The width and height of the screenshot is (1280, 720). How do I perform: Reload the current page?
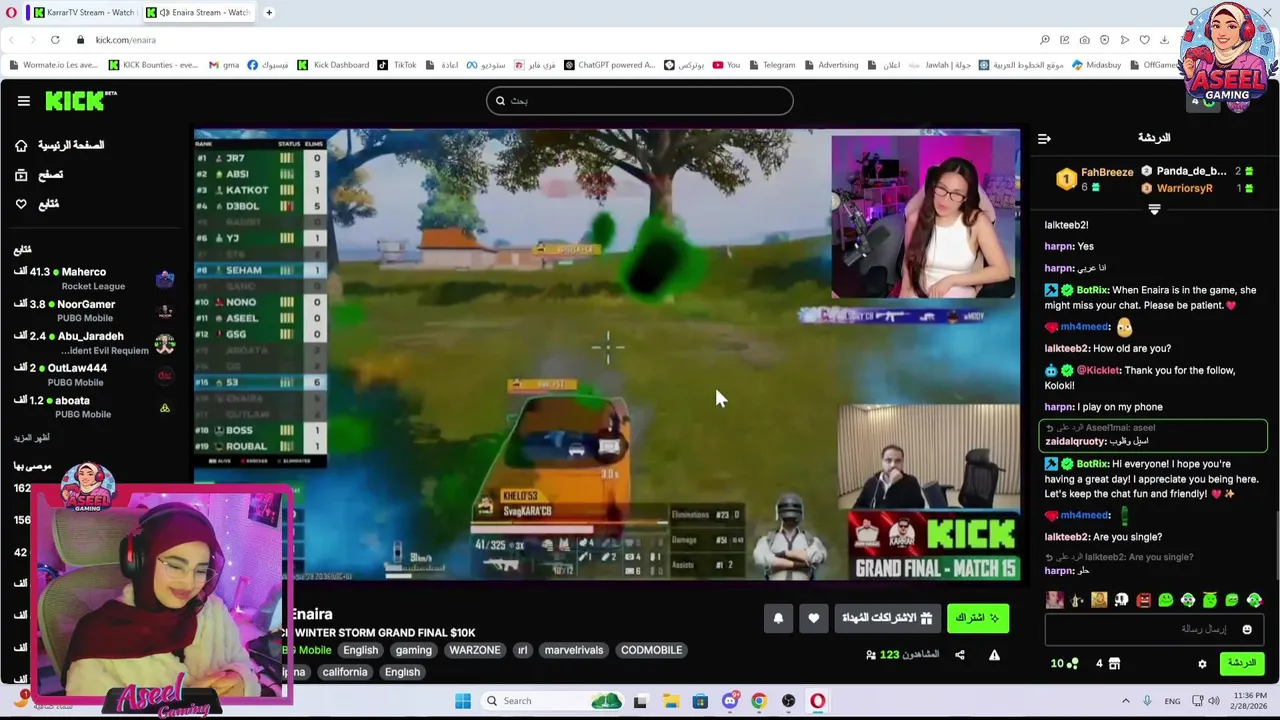(x=55, y=40)
